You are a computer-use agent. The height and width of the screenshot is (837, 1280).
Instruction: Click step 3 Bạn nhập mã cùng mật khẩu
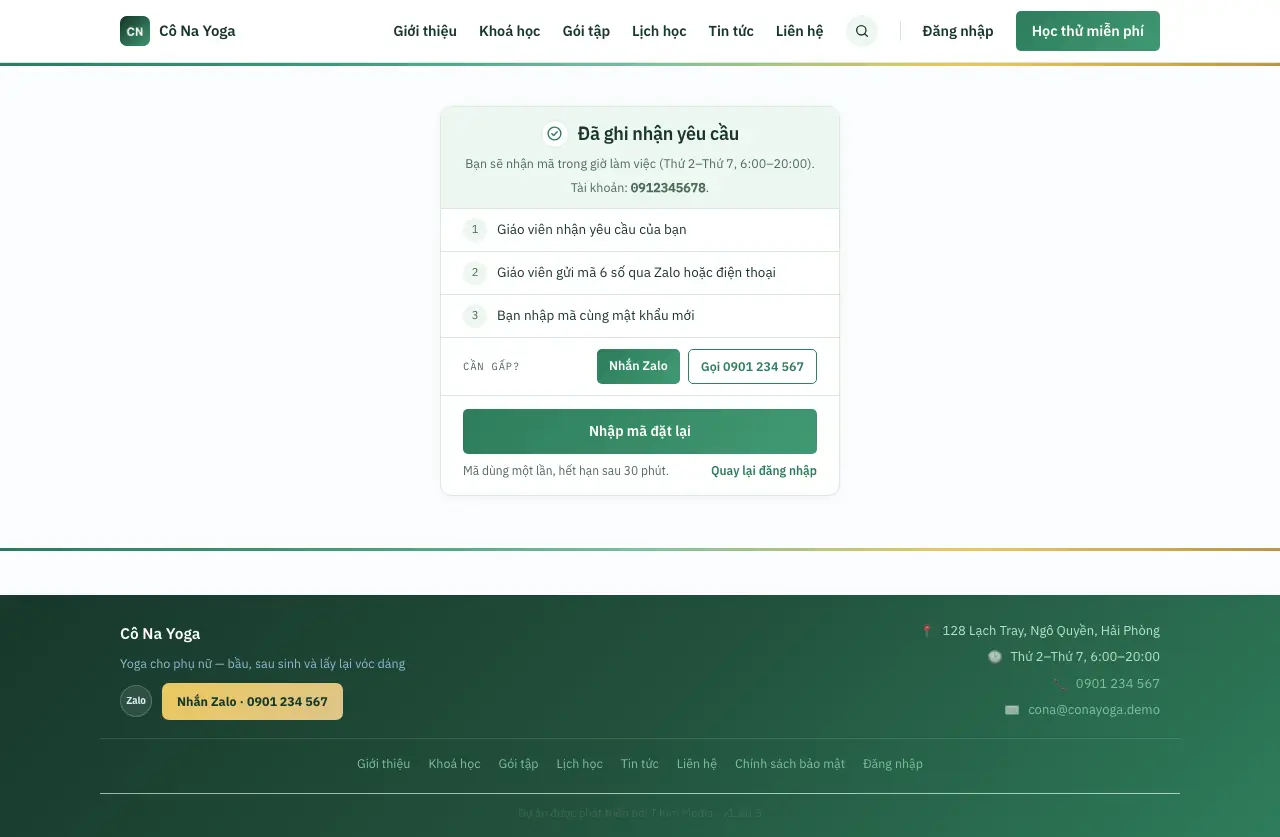click(640, 316)
